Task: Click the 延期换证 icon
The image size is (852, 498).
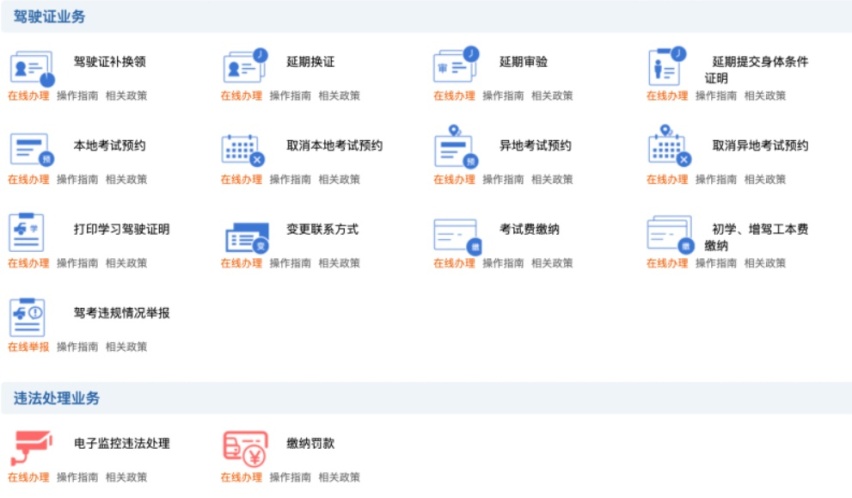Action: click(x=245, y=65)
